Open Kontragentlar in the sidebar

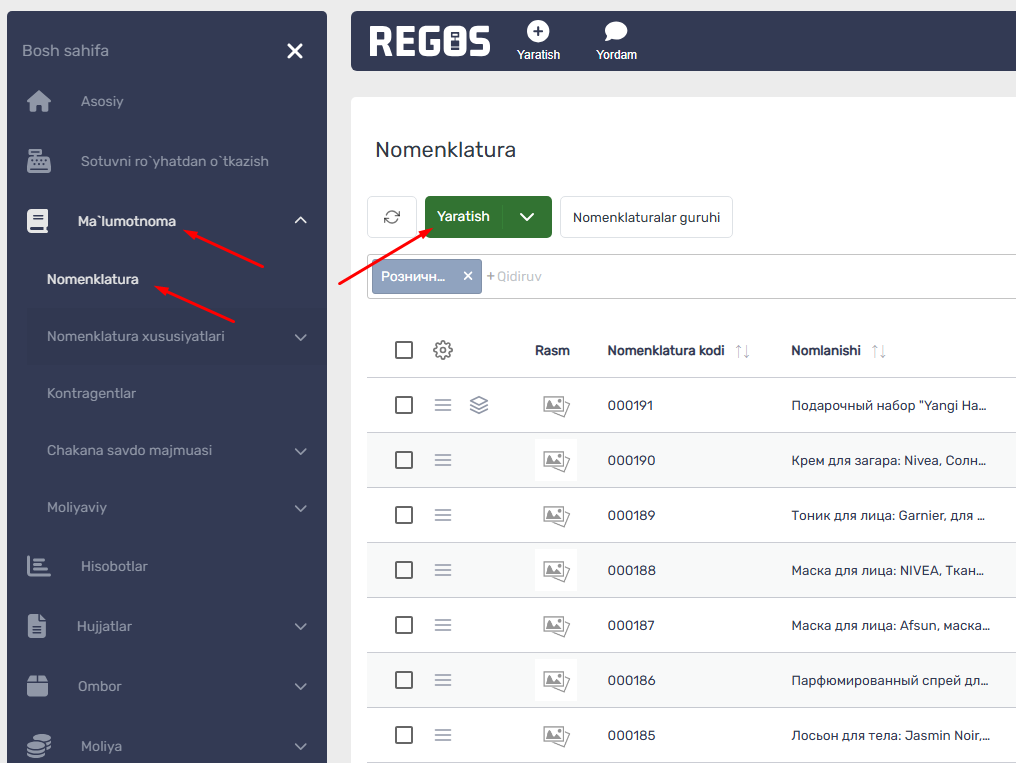(x=91, y=393)
